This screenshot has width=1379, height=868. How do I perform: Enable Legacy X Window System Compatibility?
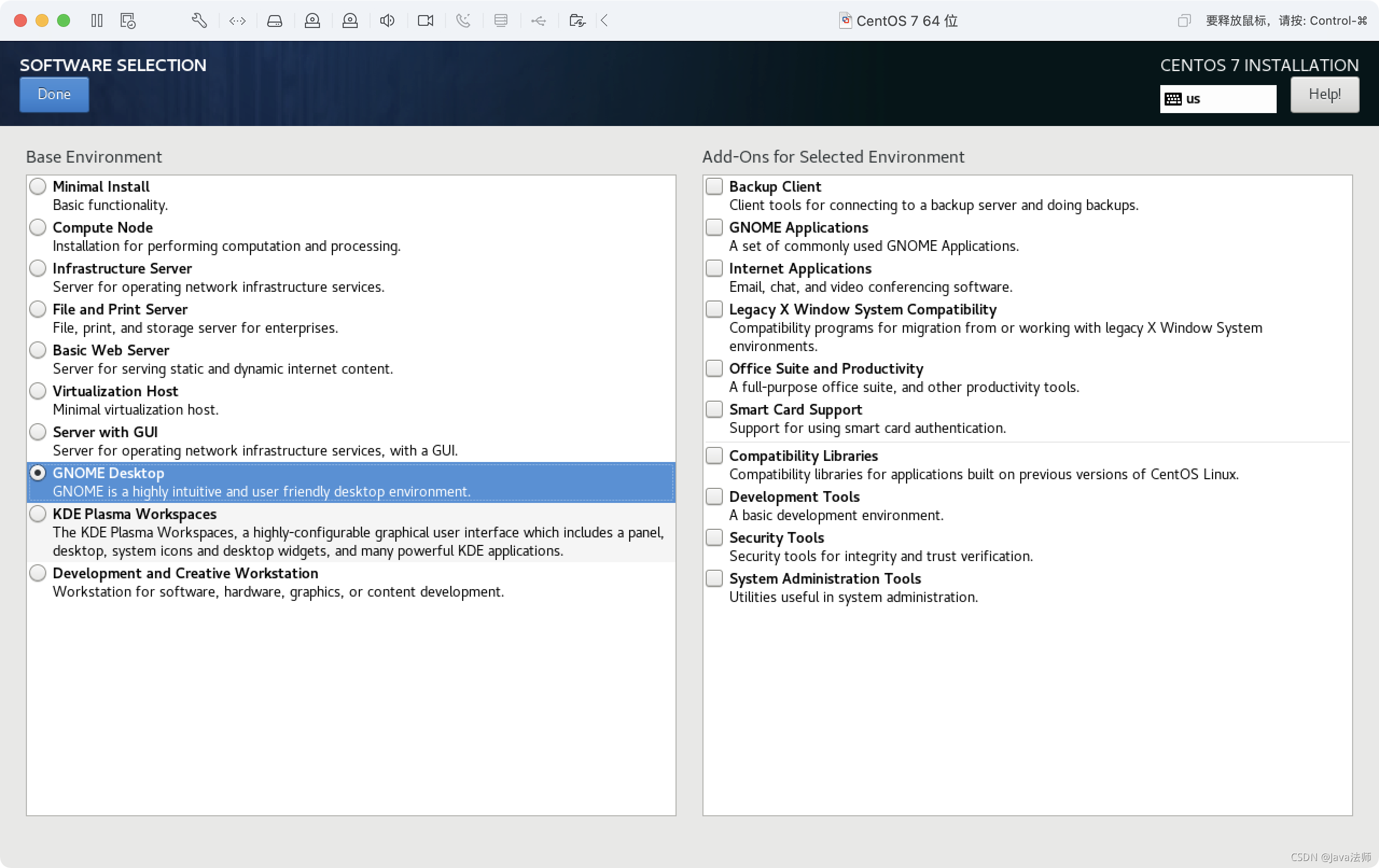tap(714, 309)
